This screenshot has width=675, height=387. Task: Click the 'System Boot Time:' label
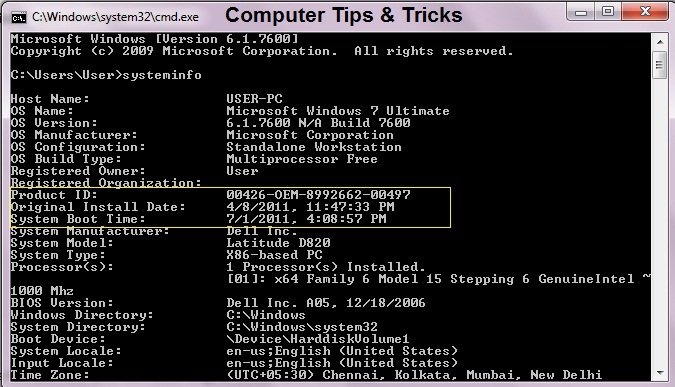coord(78,219)
